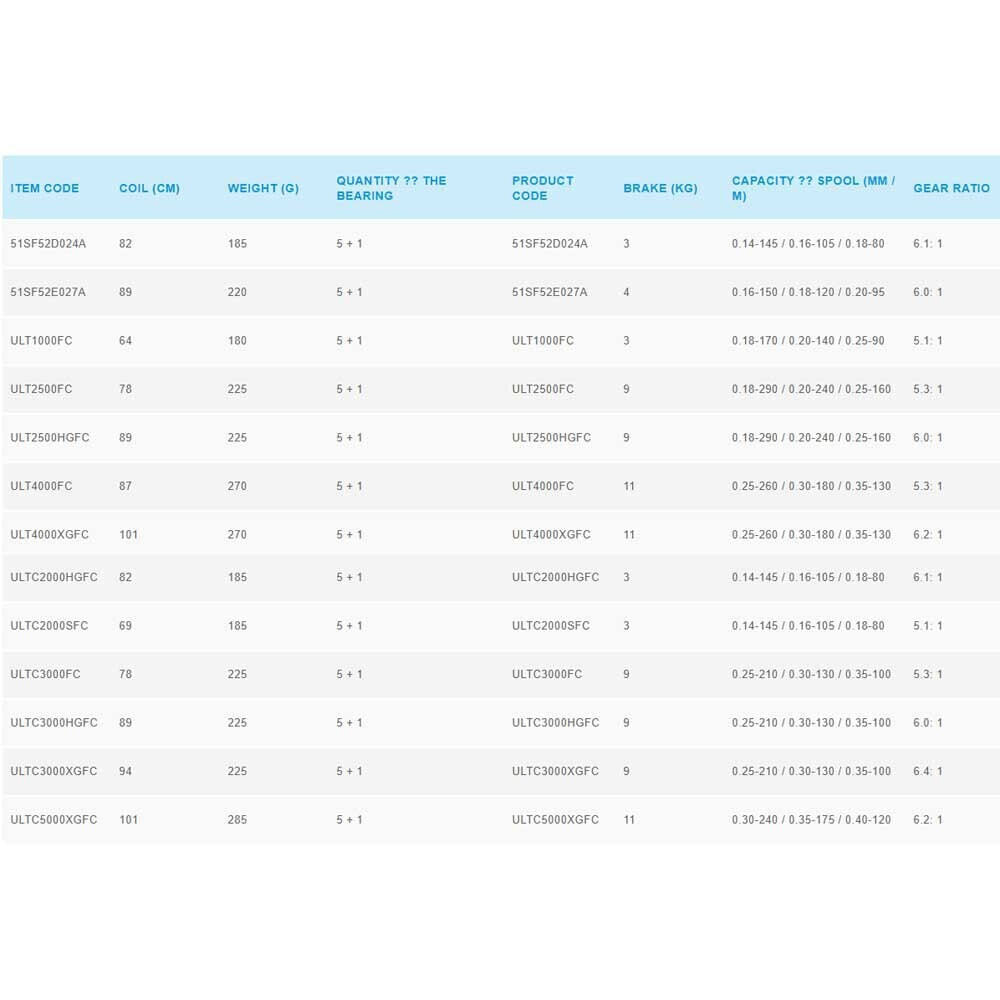Click capacity cell starting with 0.18-170
The image size is (1000, 1000).
[808, 341]
